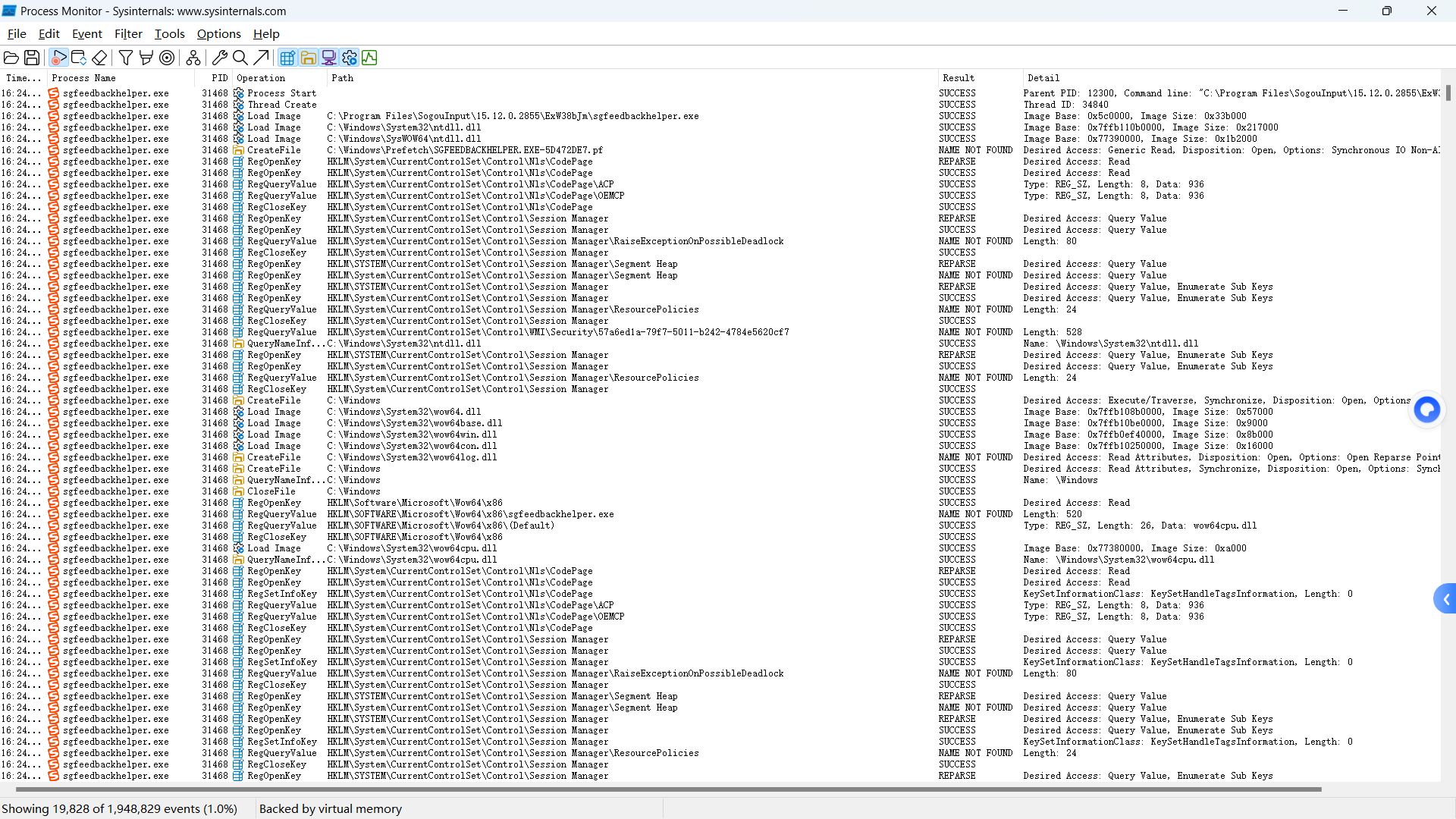Click the Clear display eraser icon
The width and height of the screenshot is (1456, 819).
(x=99, y=58)
